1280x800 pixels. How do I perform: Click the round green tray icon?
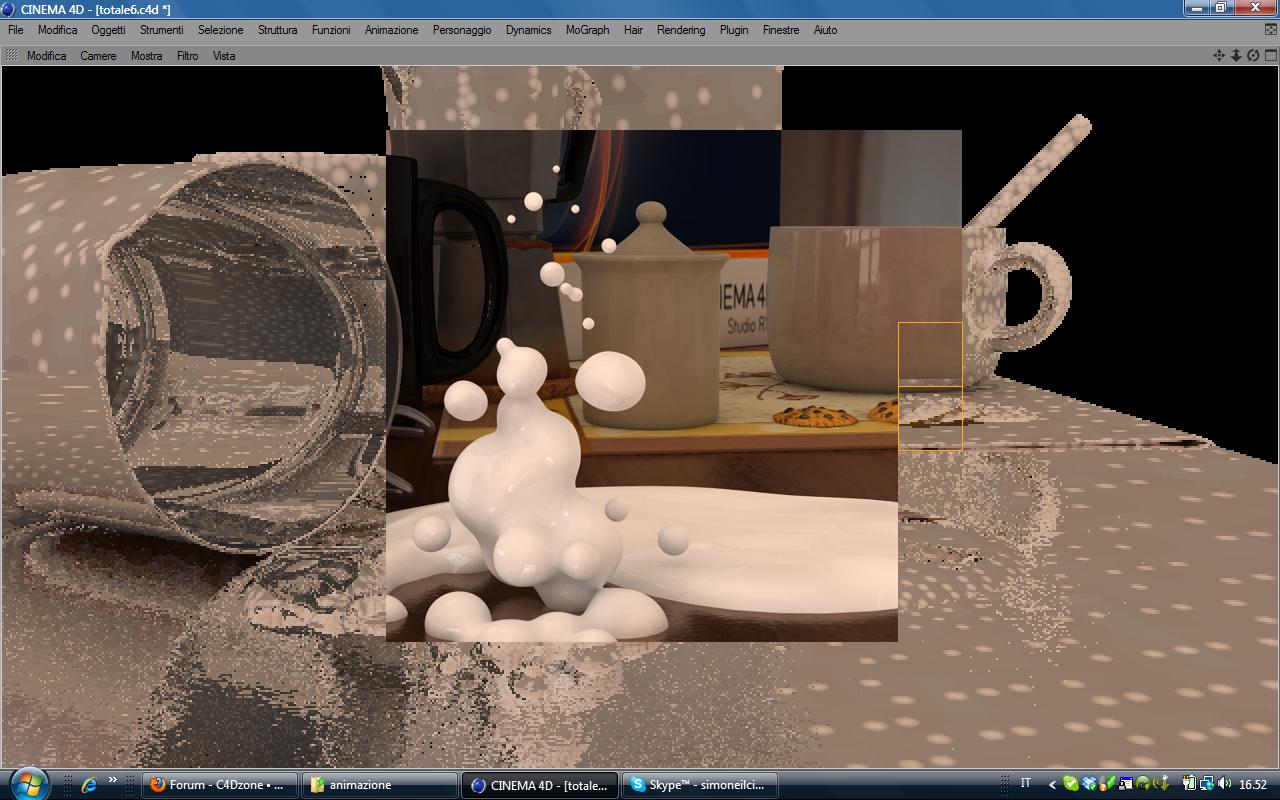(x=1143, y=784)
